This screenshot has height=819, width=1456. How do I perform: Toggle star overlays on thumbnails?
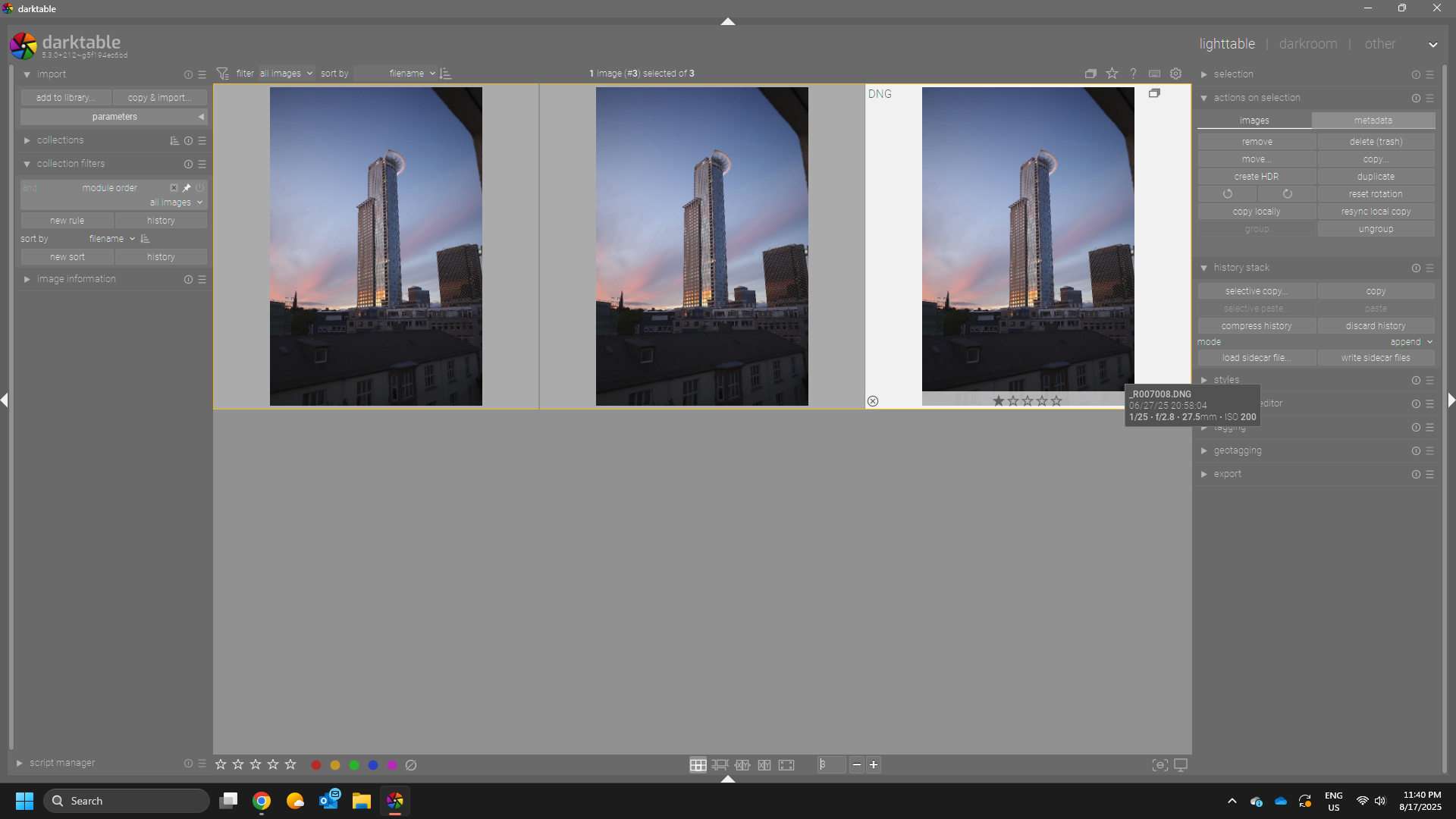[x=1112, y=74]
